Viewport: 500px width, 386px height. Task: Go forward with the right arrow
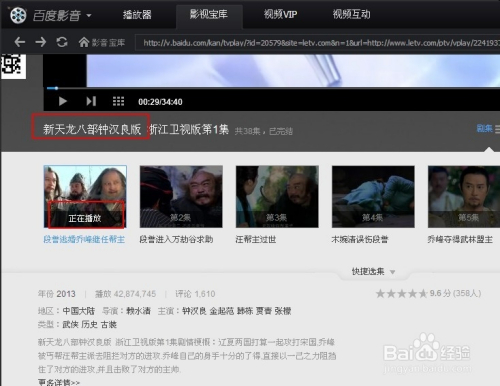(x=41, y=42)
